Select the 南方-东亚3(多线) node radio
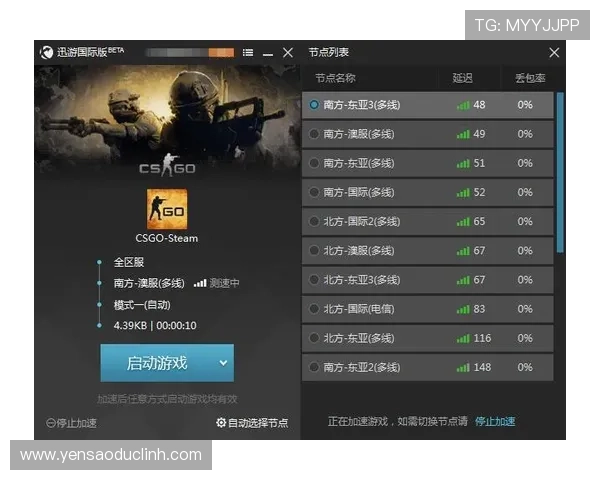 click(x=314, y=104)
